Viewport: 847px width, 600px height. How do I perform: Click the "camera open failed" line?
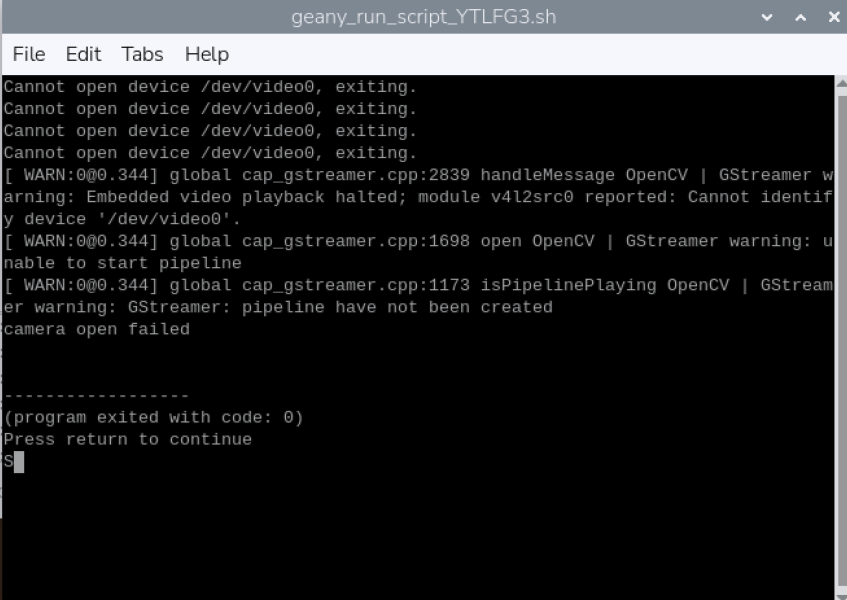(x=96, y=330)
